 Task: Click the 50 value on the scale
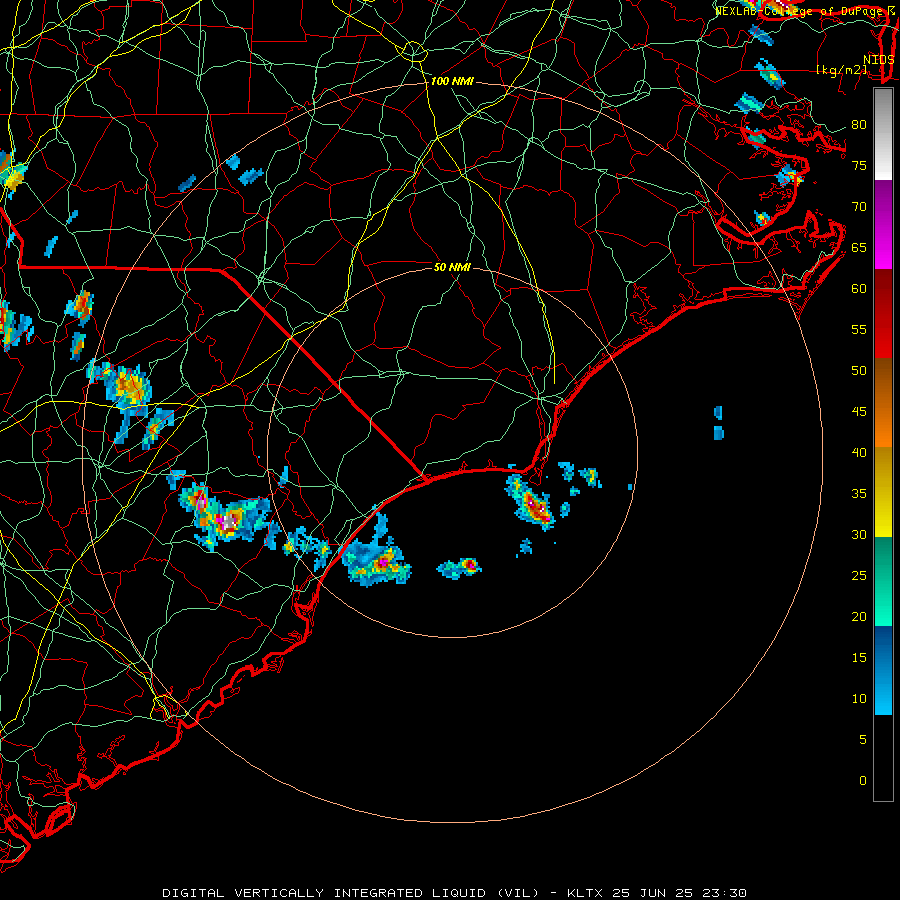[859, 371]
